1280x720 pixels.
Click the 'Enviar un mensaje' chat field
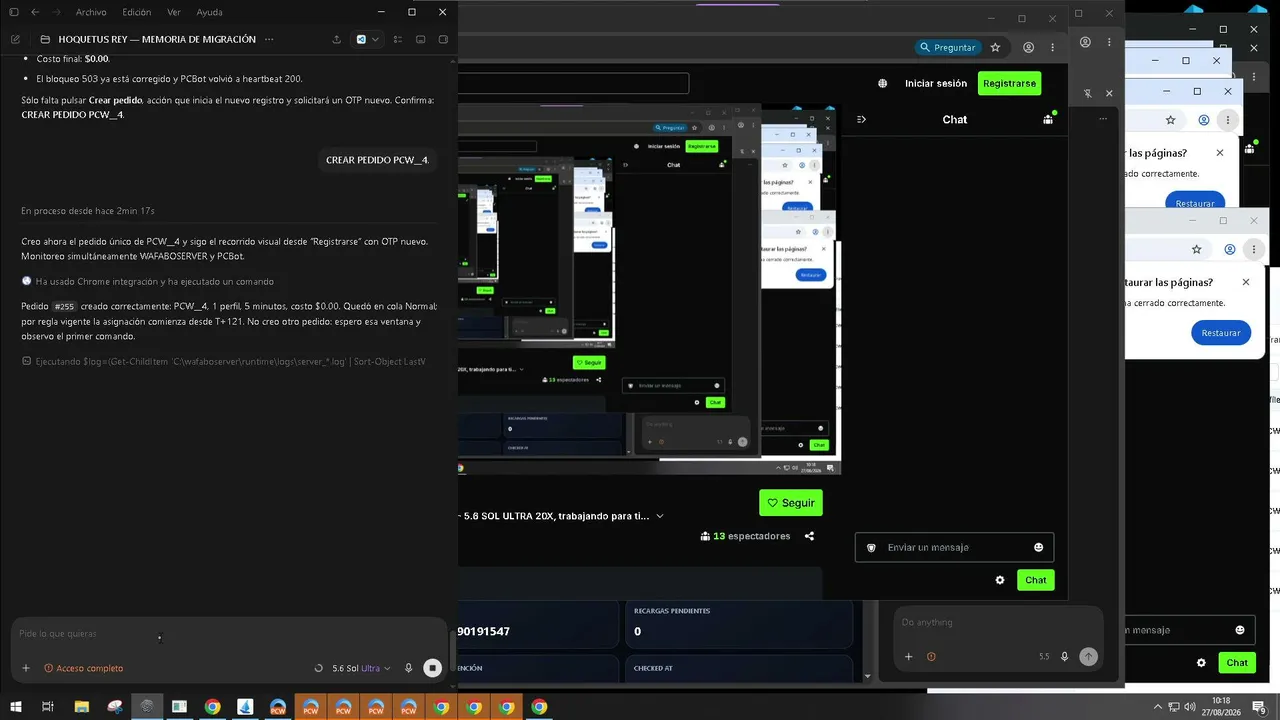point(954,547)
